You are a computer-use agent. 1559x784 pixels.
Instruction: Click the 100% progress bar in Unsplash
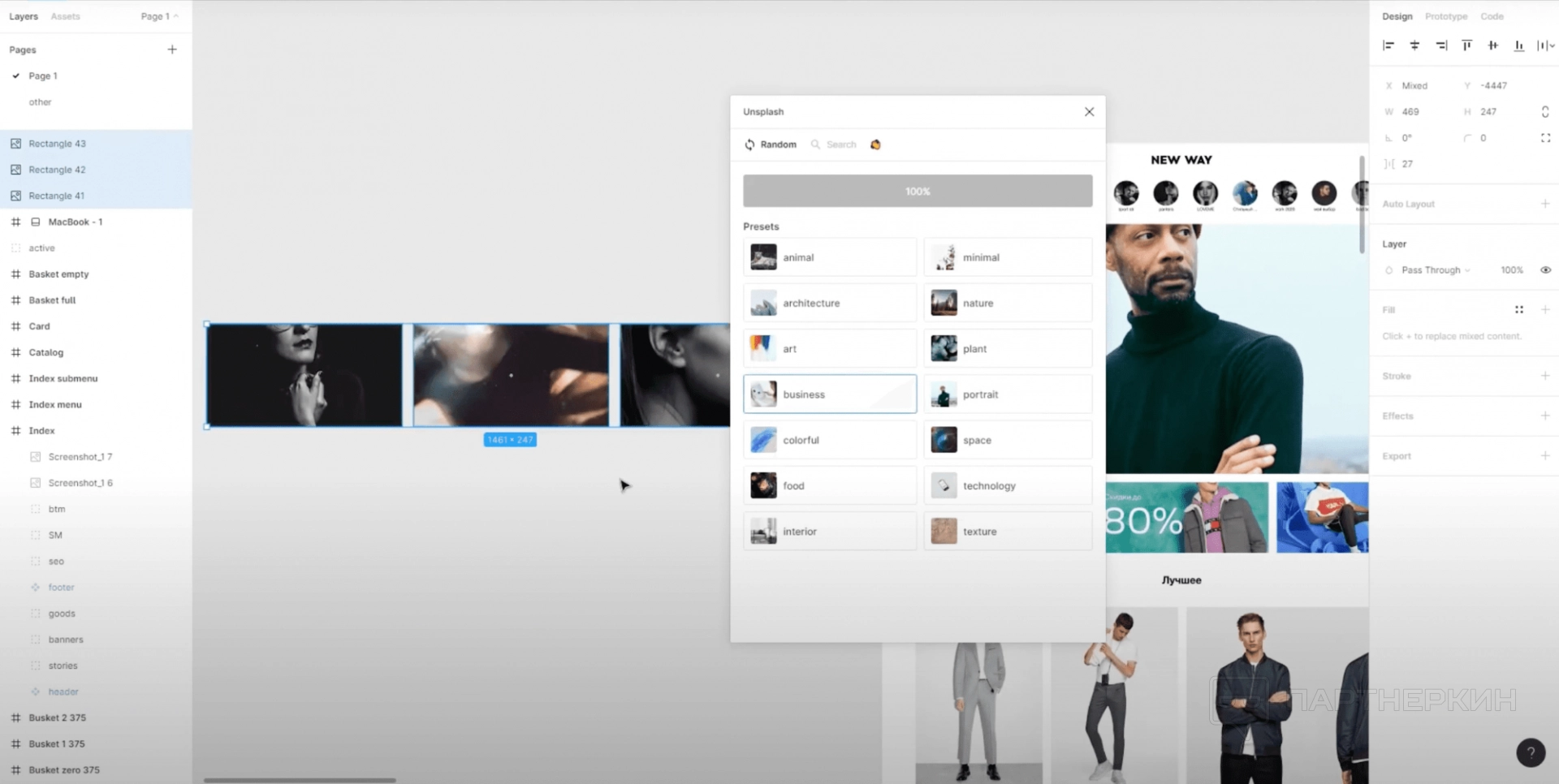pos(918,192)
